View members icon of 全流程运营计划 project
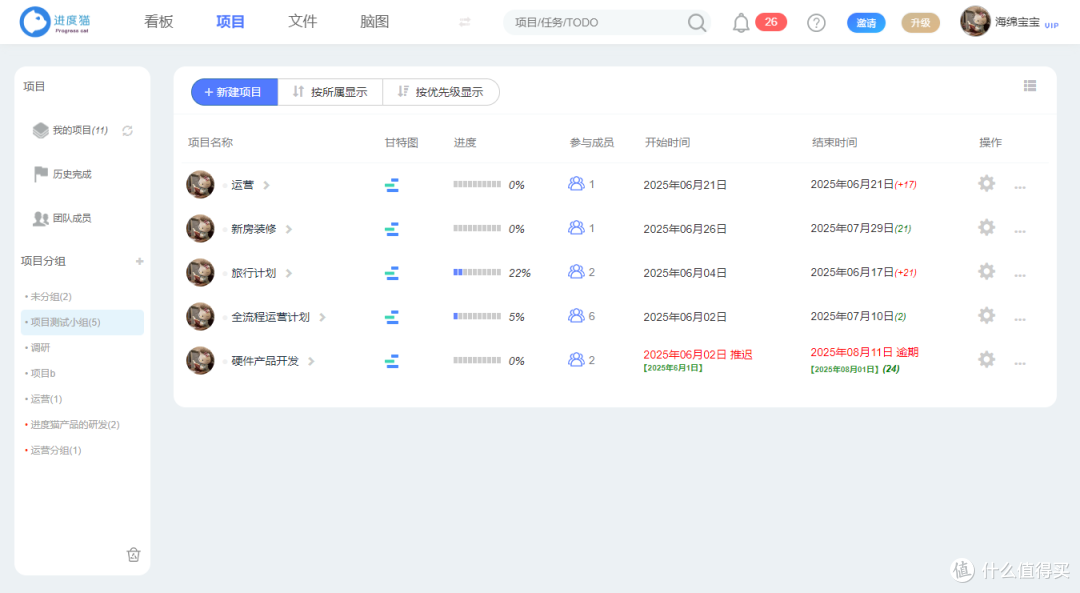1080x593 pixels. (576, 316)
